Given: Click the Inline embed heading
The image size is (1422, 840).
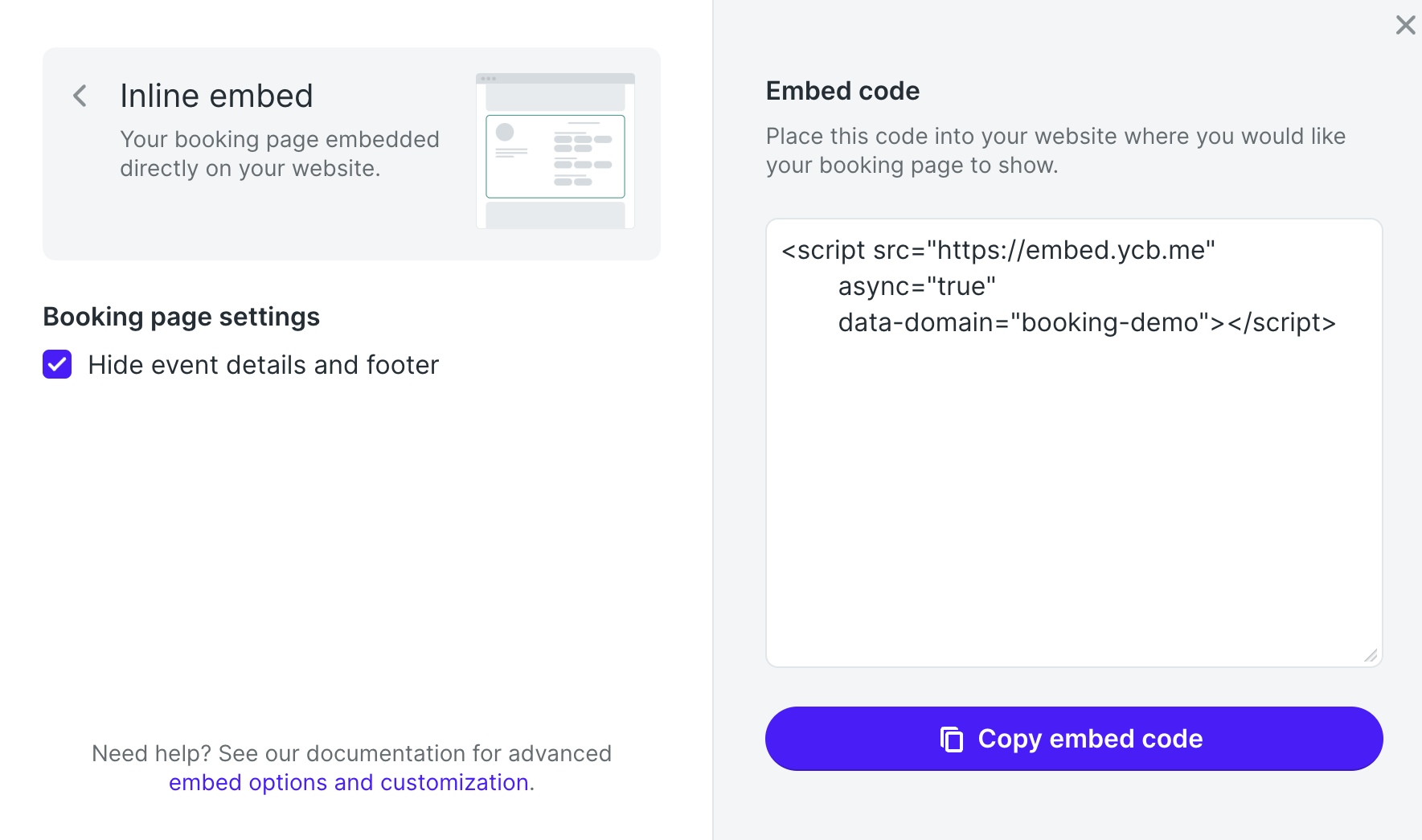Looking at the screenshot, I should [216, 96].
